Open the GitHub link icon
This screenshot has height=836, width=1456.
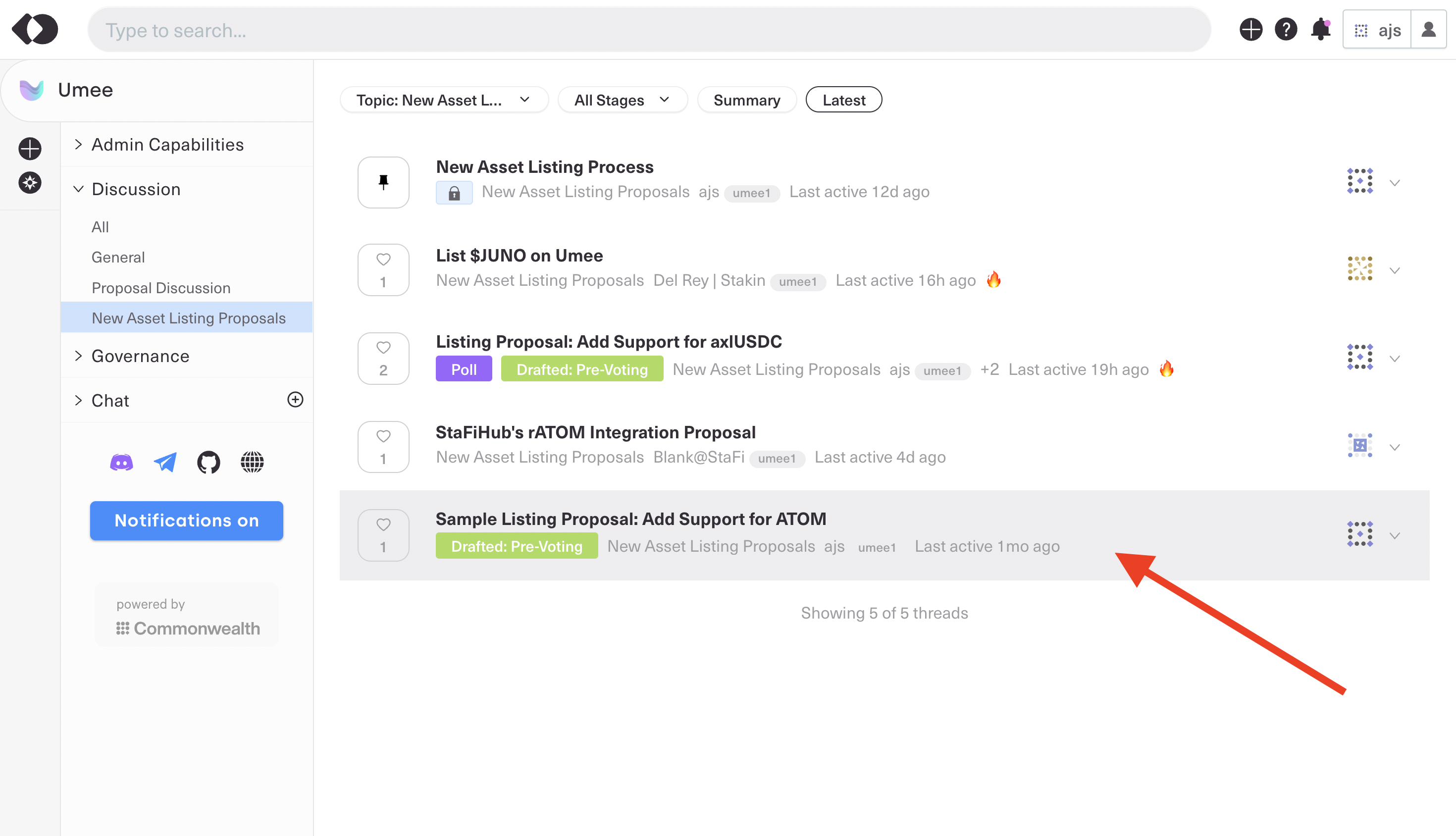pos(208,462)
